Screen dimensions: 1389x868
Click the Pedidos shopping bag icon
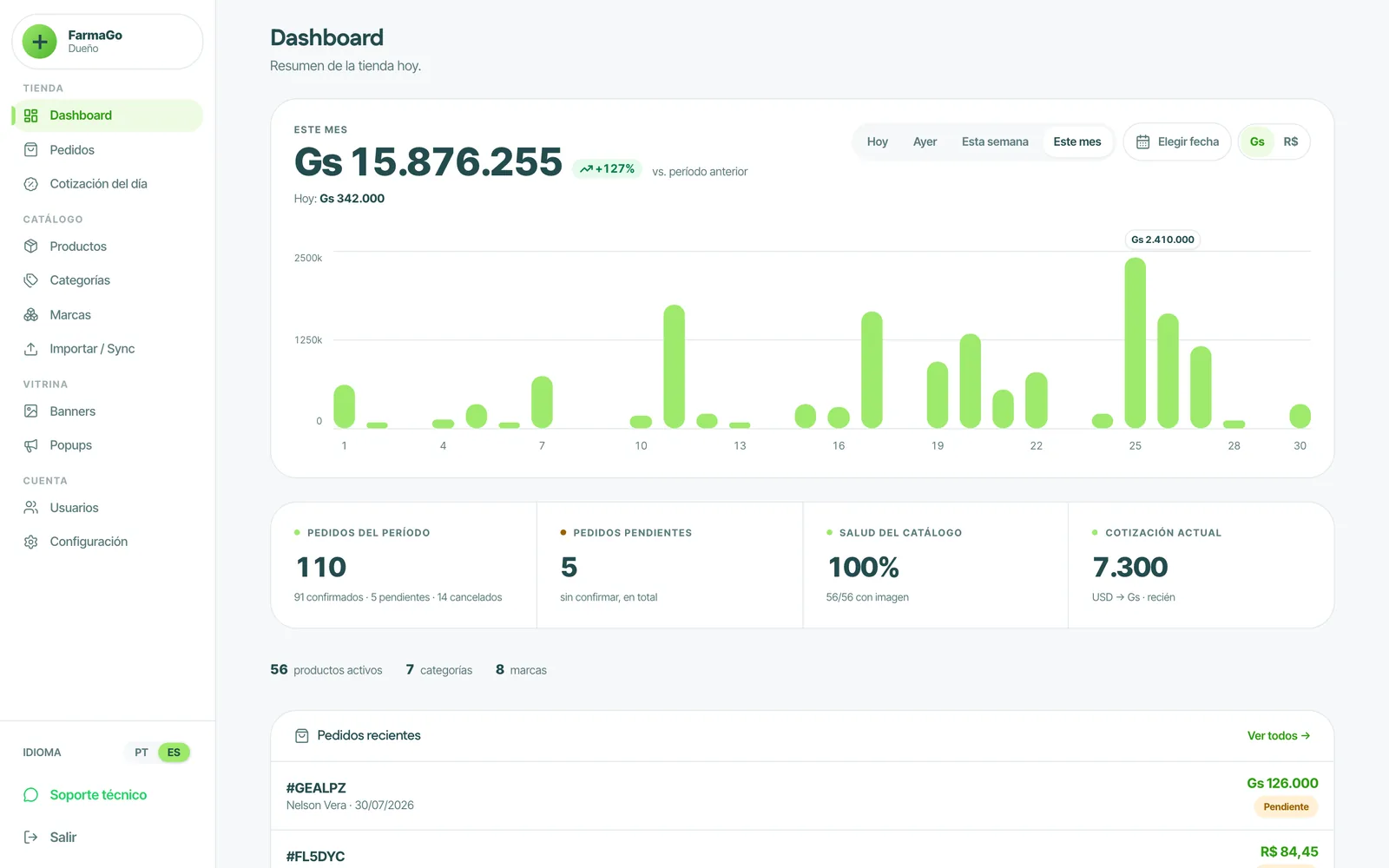31,150
